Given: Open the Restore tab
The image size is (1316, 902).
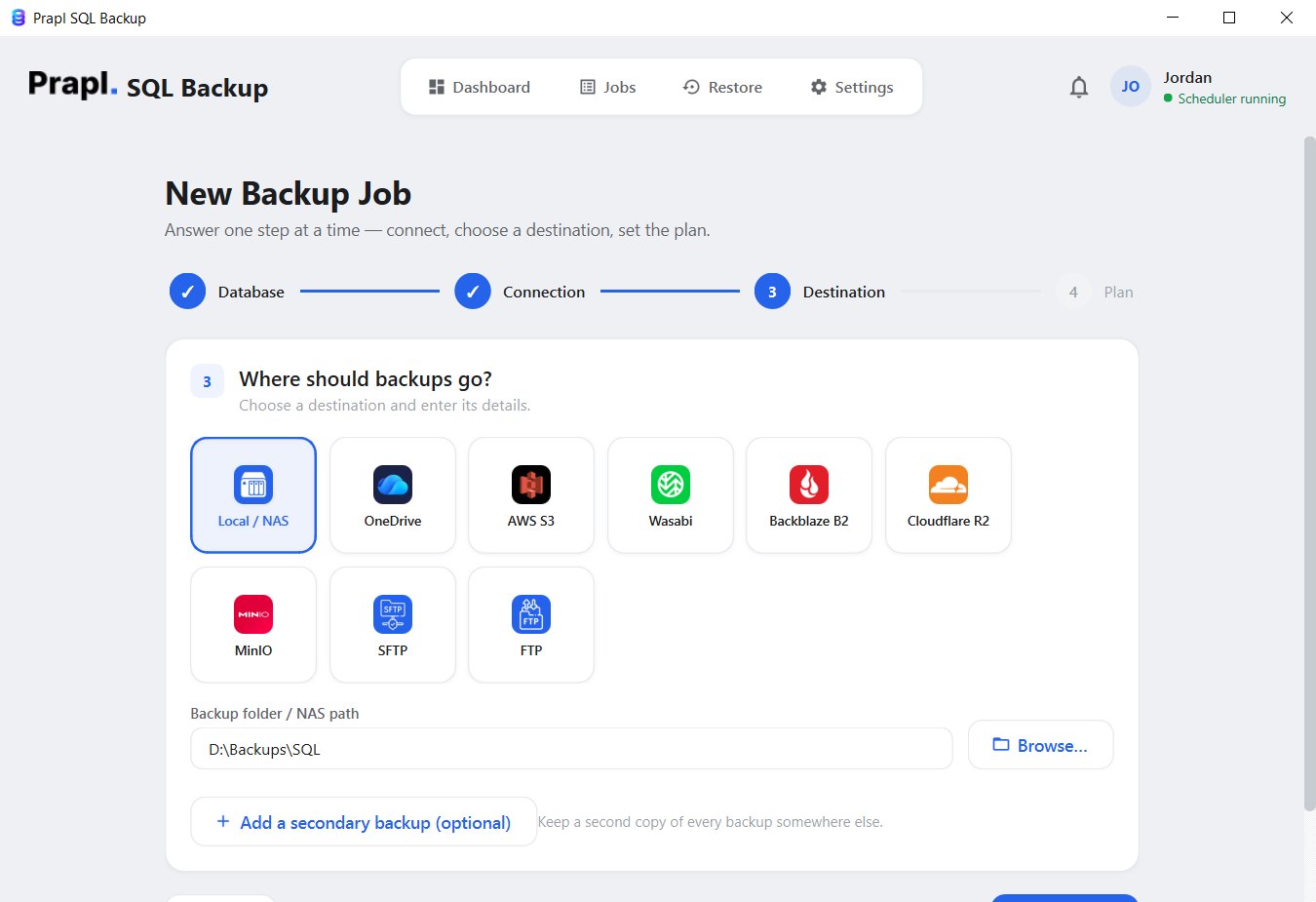Looking at the screenshot, I should click(x=722, y=87).
